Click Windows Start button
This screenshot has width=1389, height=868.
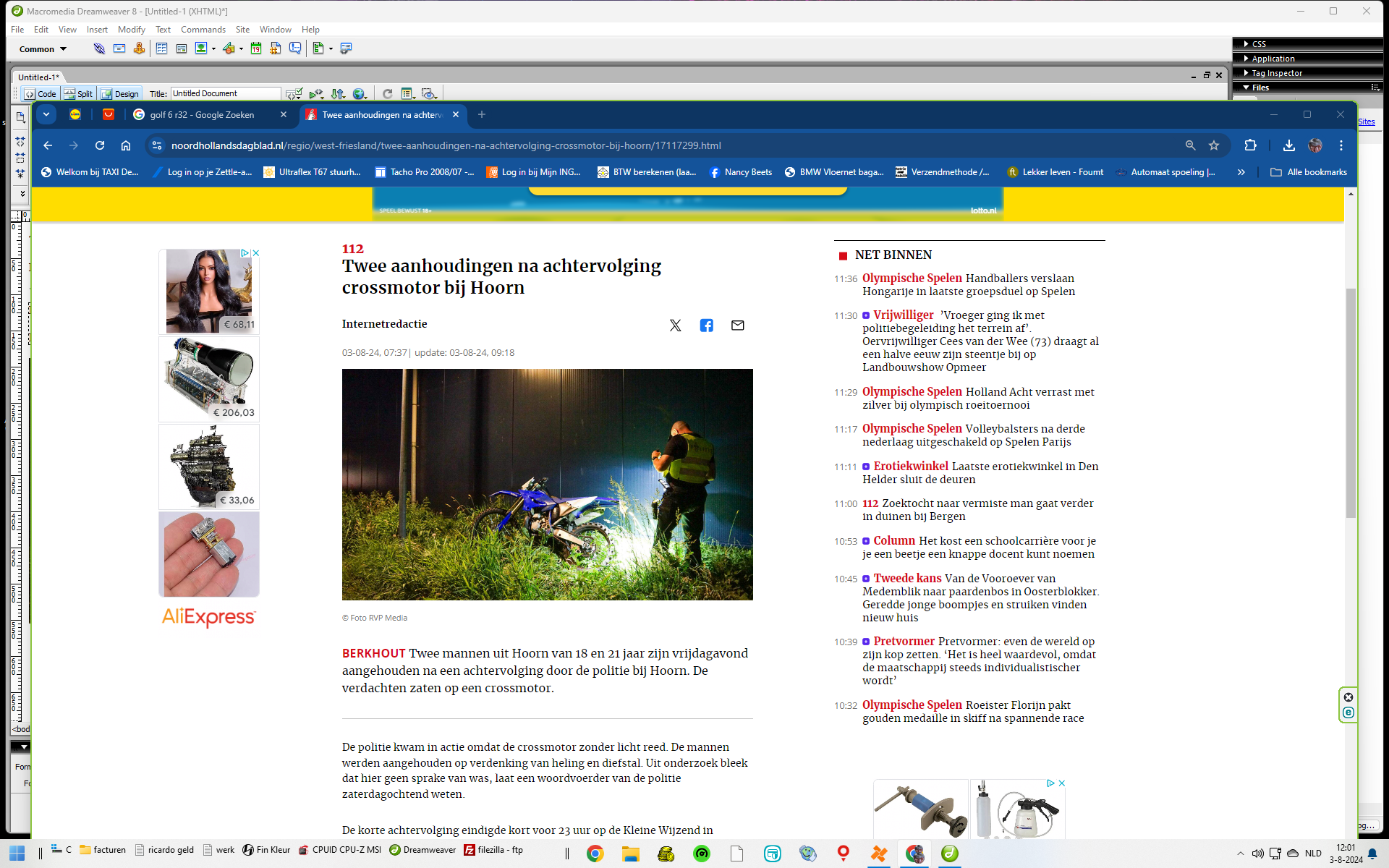pyautogui.click(x=17, y=854)
